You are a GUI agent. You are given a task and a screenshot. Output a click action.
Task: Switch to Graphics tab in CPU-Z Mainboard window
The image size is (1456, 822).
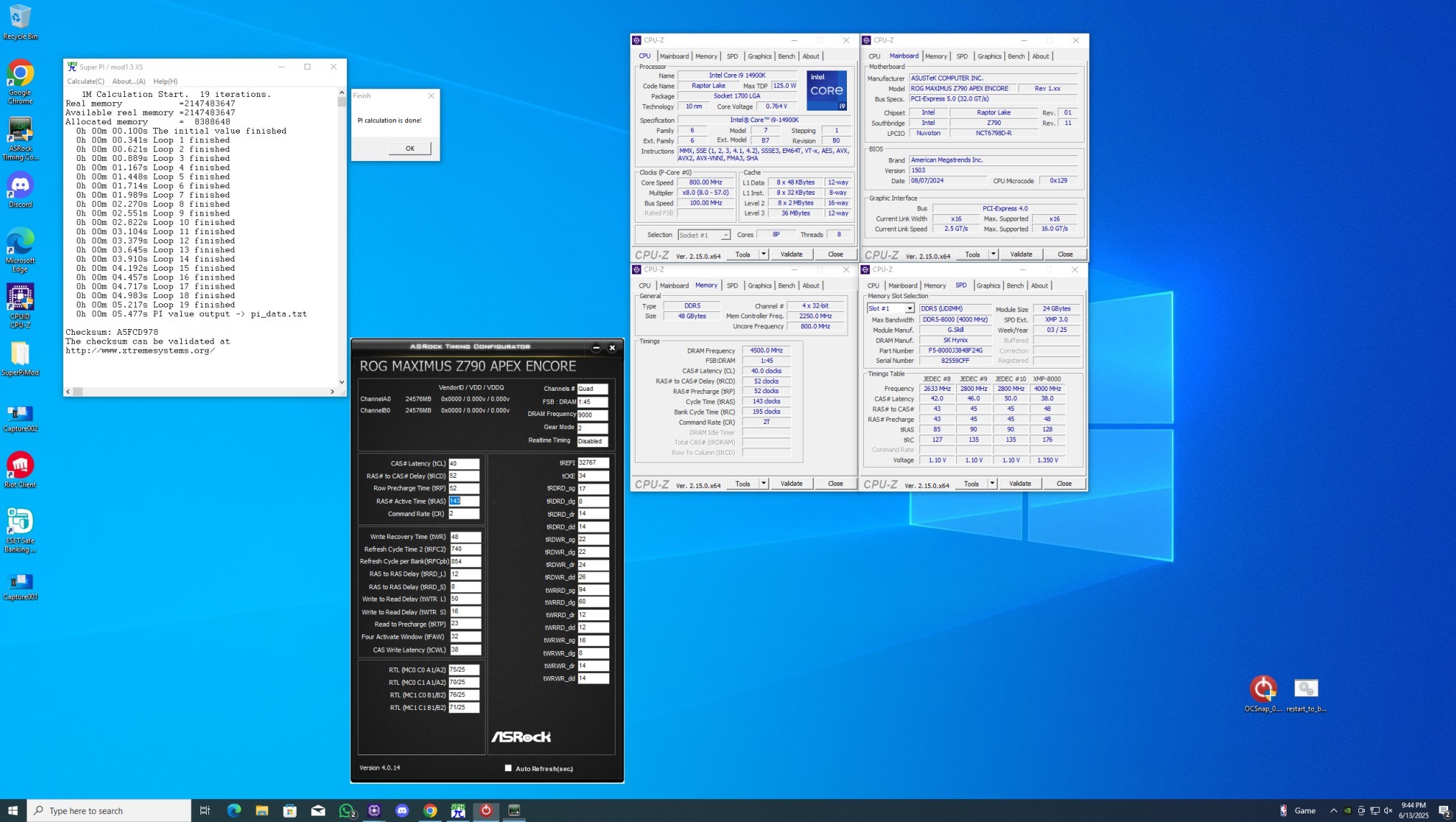tap(989, 56)
